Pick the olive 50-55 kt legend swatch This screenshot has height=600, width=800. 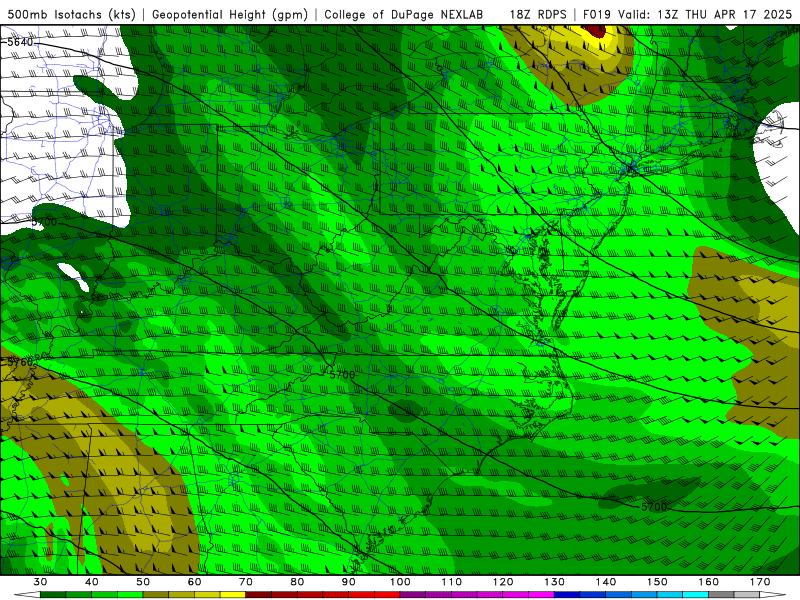pyautogui.click(x=156, y=595)
